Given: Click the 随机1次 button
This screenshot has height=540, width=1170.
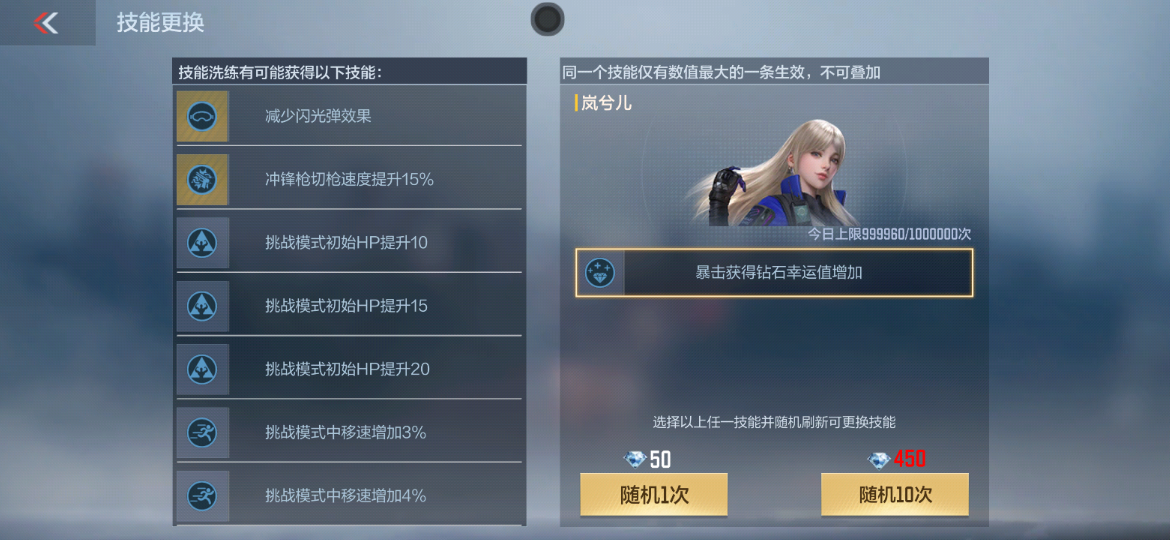Looking at the screenshot, I should coord(654,495).
